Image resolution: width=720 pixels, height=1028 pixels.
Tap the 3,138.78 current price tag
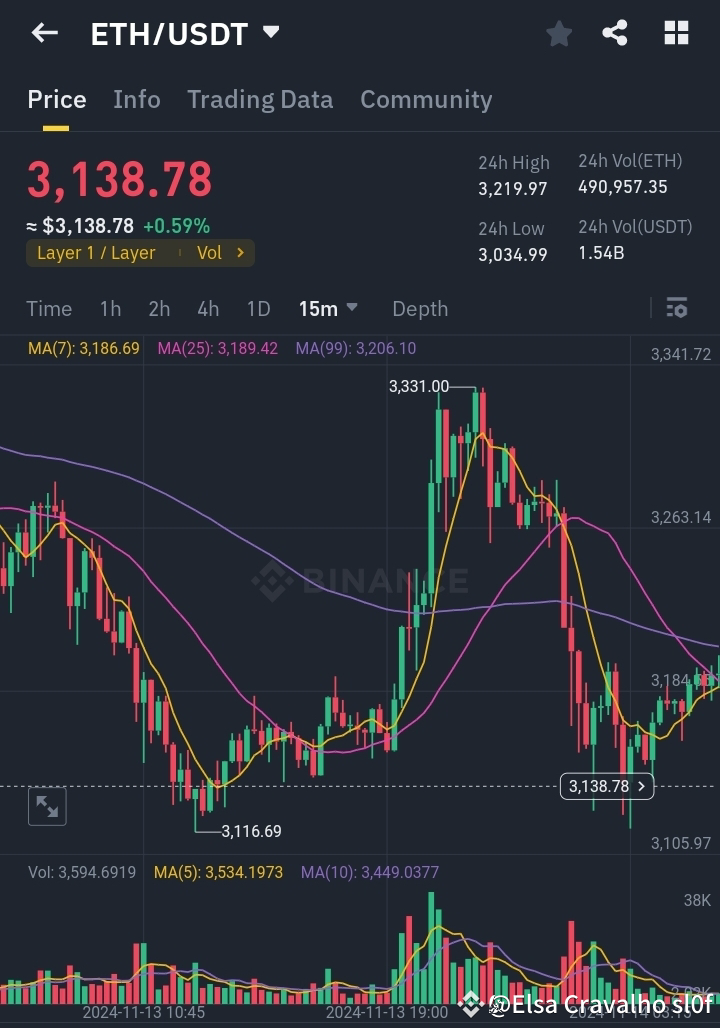[x=606, y=787]
